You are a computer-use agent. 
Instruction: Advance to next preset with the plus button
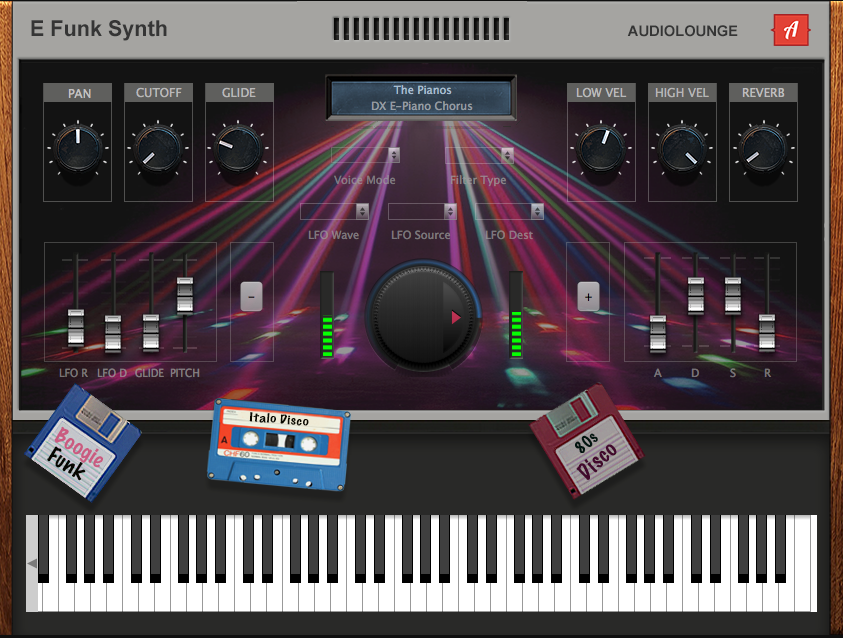coord(588,297)
